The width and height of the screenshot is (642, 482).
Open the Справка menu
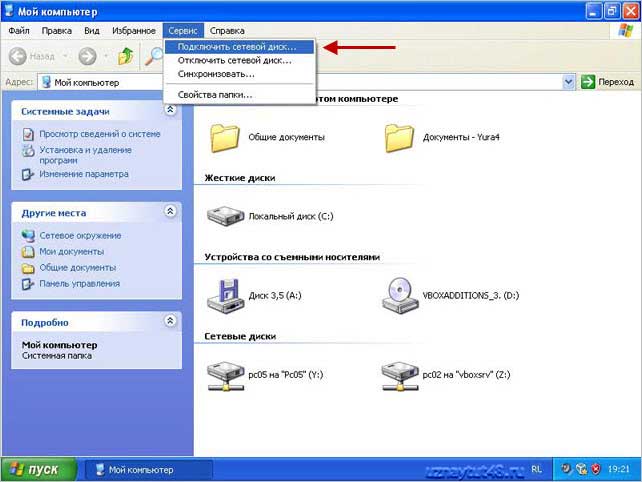coord(227,31)
